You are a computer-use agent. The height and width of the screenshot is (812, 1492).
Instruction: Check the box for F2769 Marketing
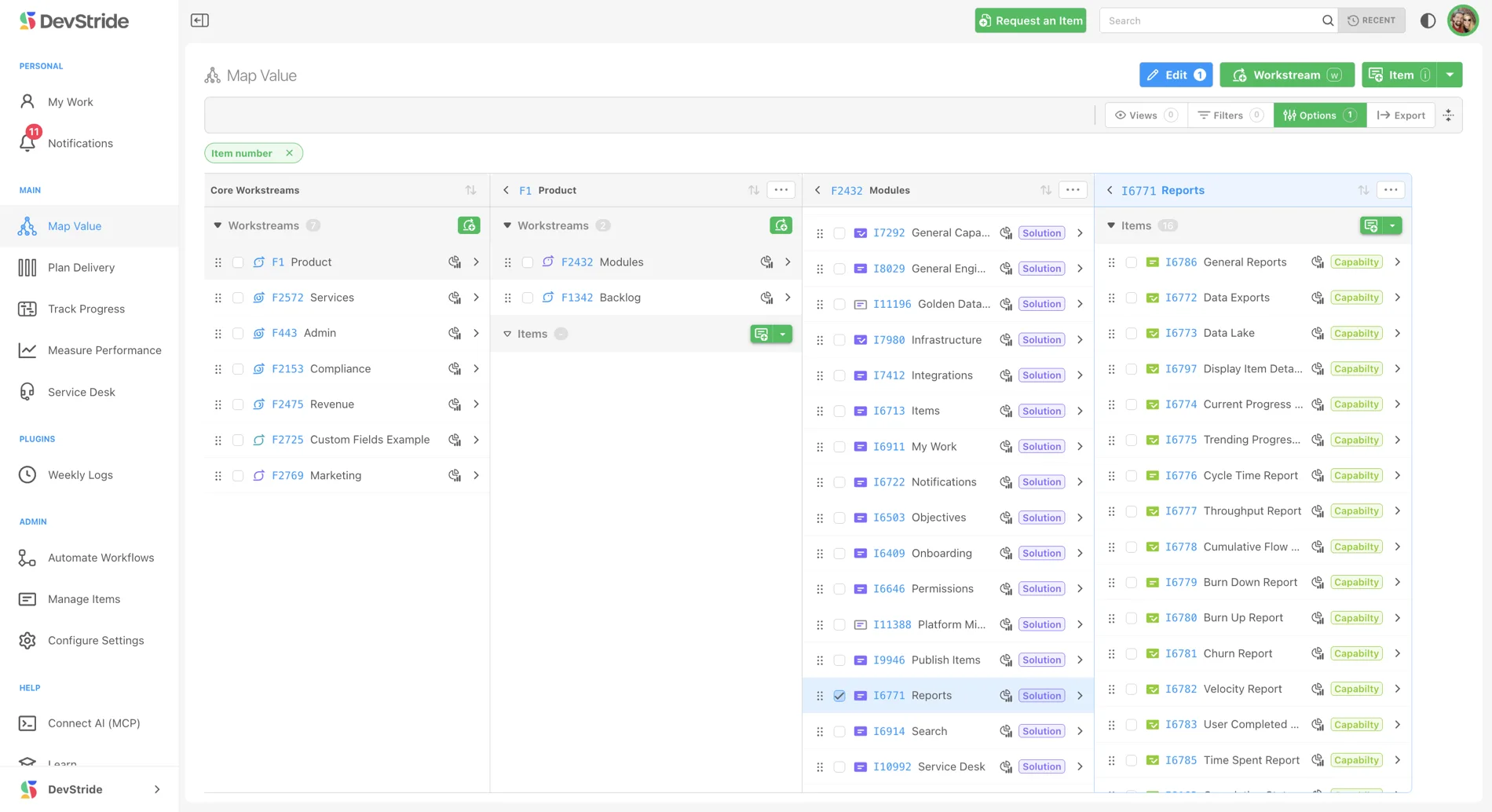pos(238,476)
